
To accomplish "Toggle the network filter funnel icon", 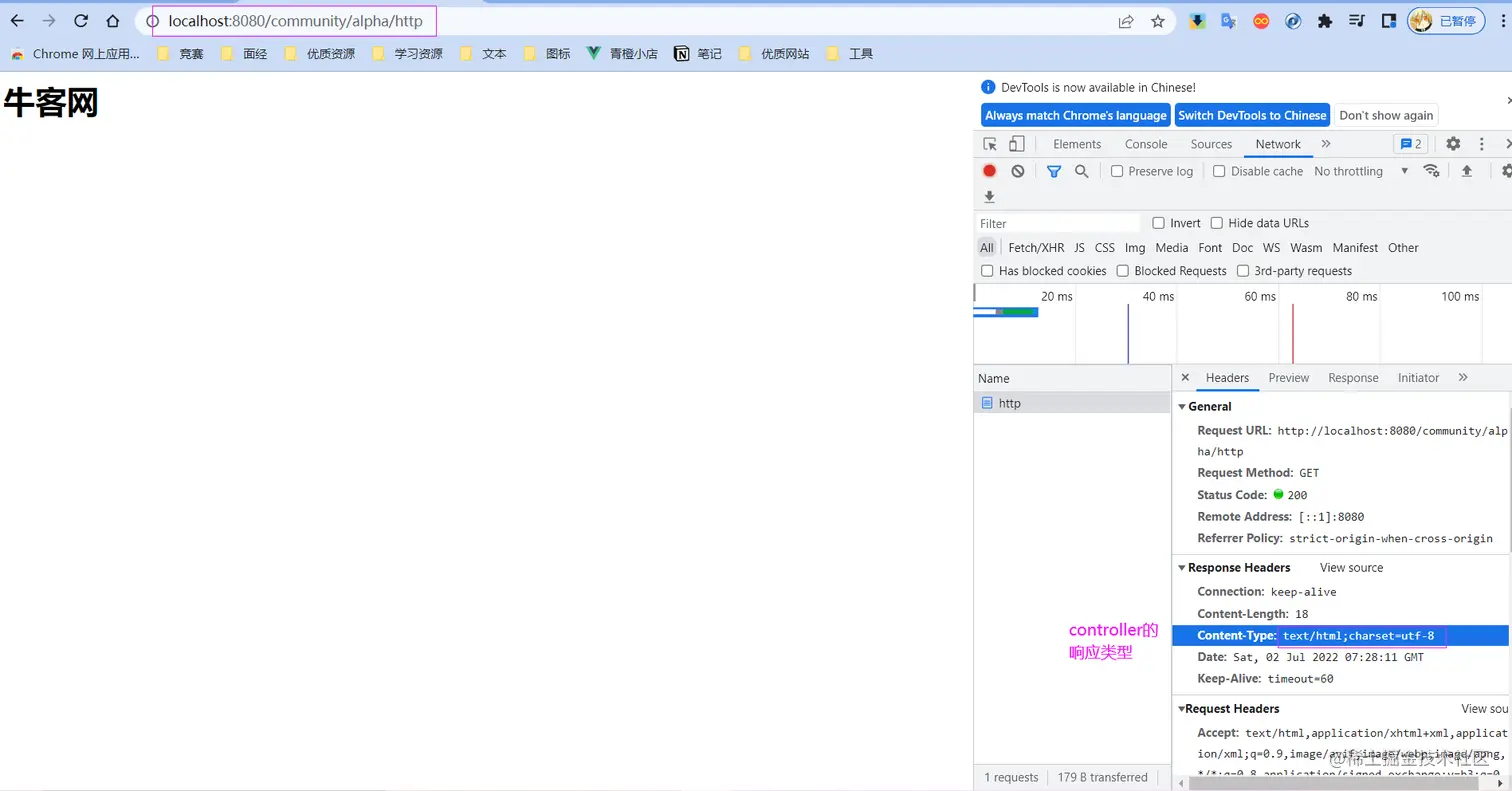I will click(1053, 171).
